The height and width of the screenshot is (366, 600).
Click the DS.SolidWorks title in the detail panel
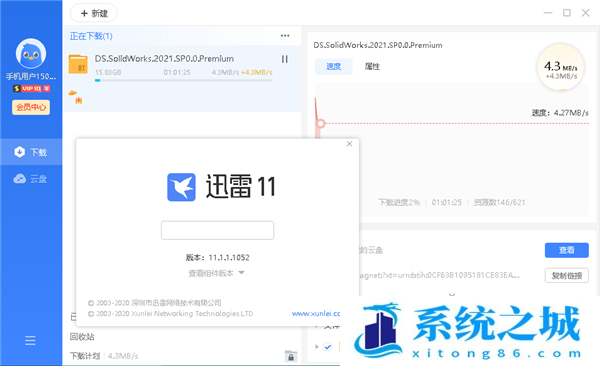[x=378, y=45]
